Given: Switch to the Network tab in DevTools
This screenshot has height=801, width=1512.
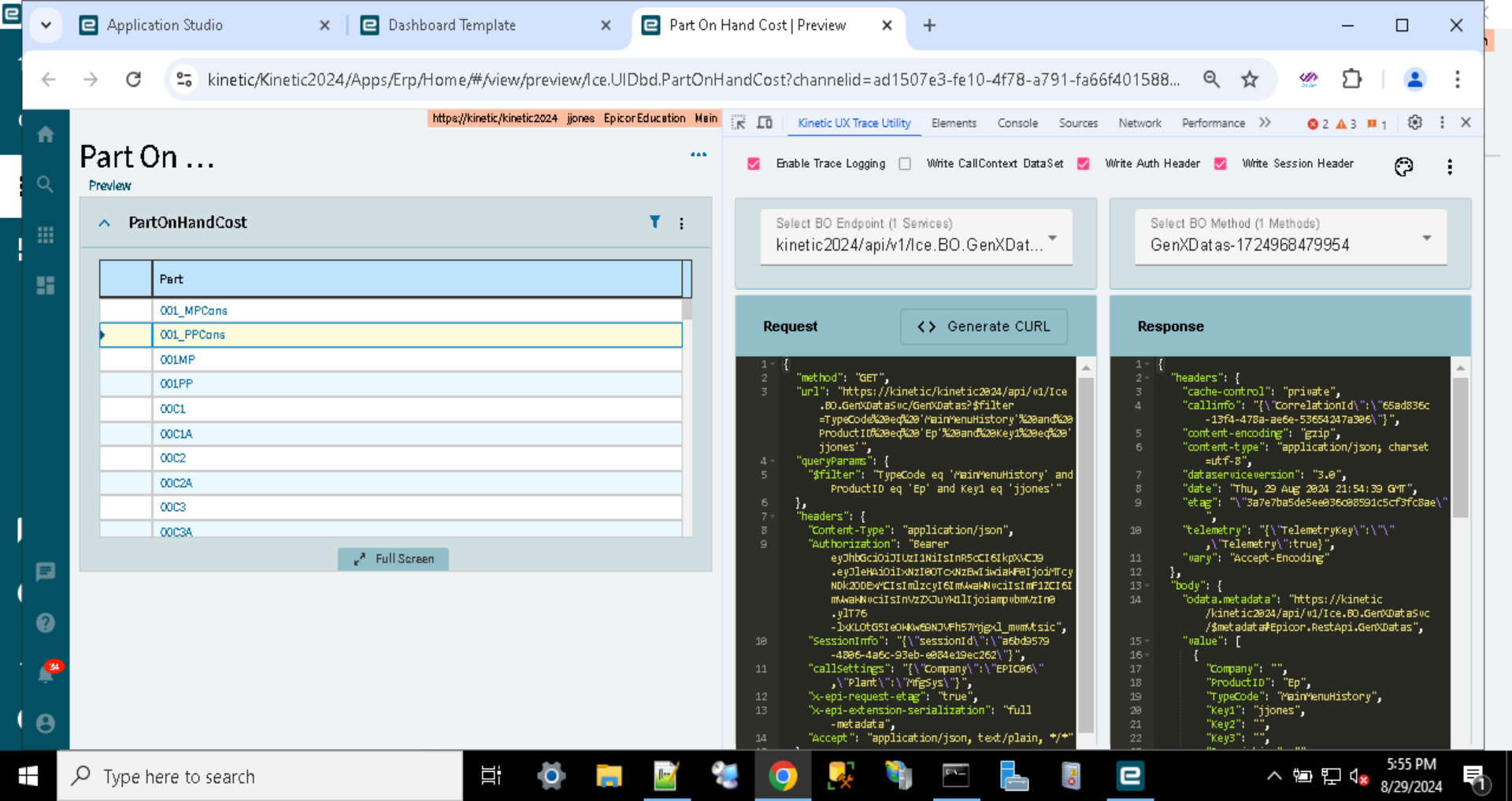Looking at the screenshot, I should tap(1140, 123).
